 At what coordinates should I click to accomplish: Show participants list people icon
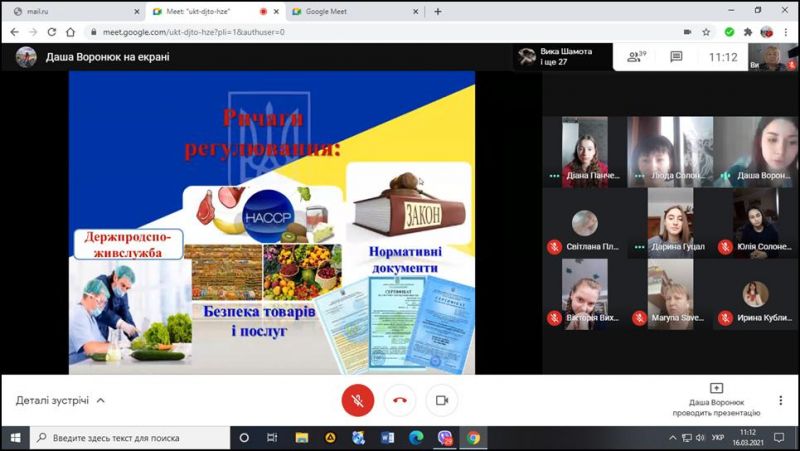[636, 57]
